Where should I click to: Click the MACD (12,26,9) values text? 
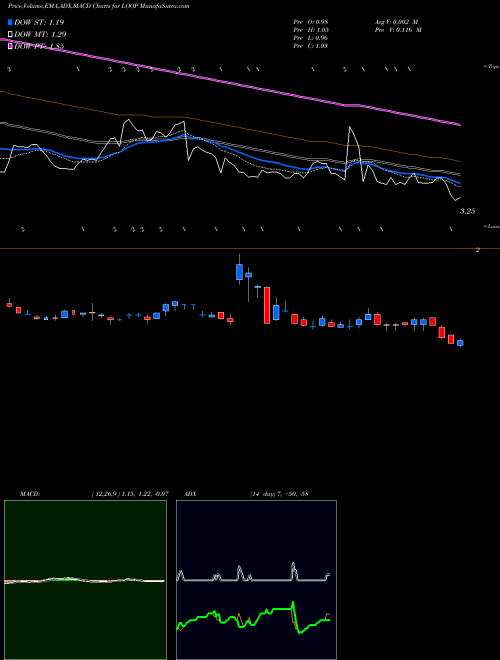click(130, 494)
